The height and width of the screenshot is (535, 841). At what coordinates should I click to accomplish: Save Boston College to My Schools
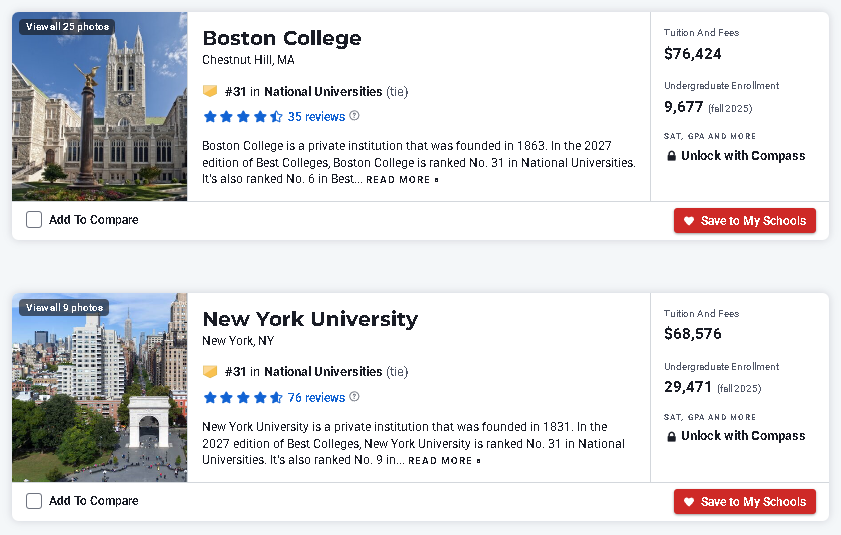point(744,221)
